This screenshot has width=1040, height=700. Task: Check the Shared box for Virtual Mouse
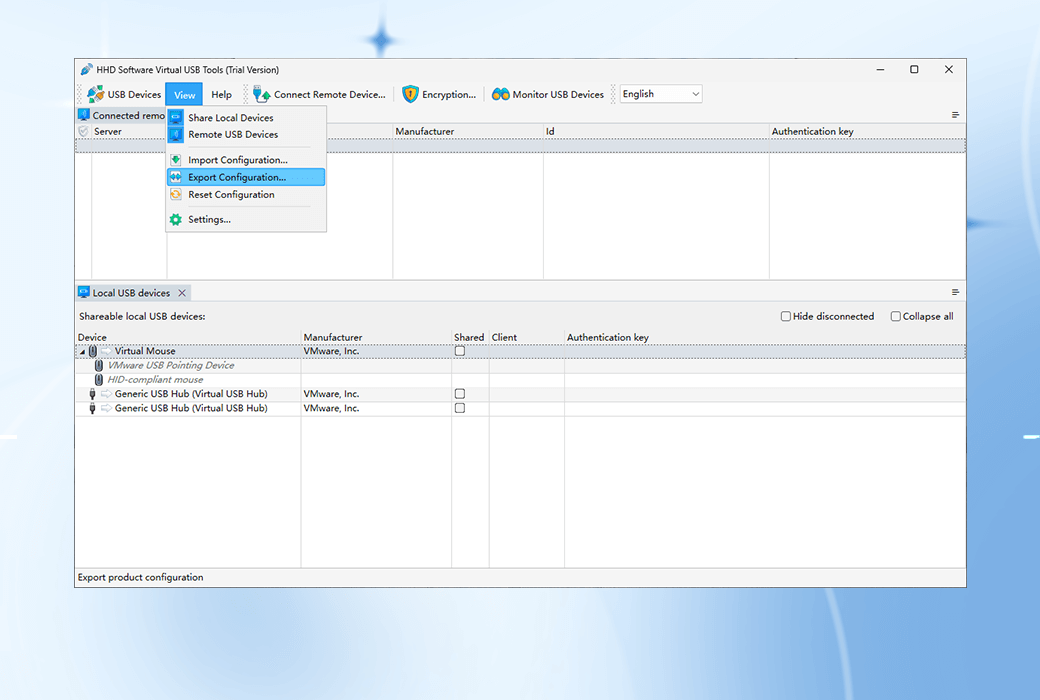[x=459, y=351]
